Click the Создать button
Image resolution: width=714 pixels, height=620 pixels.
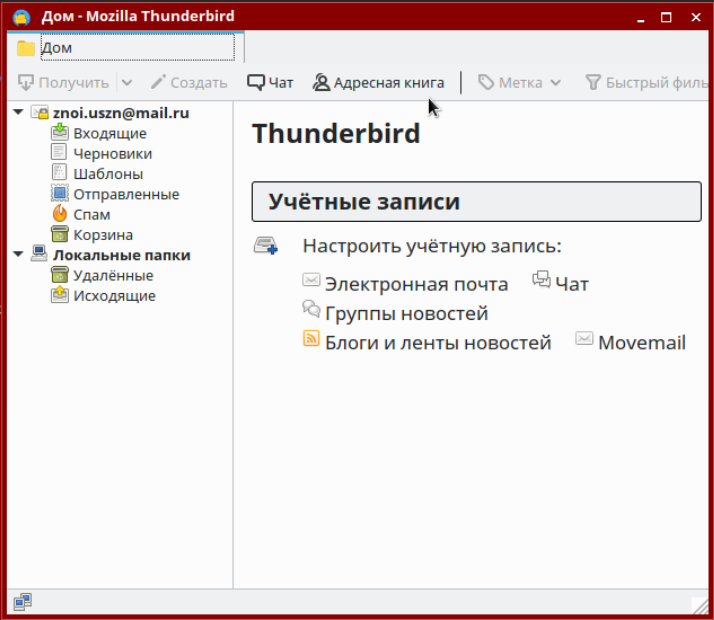[189, 82]
